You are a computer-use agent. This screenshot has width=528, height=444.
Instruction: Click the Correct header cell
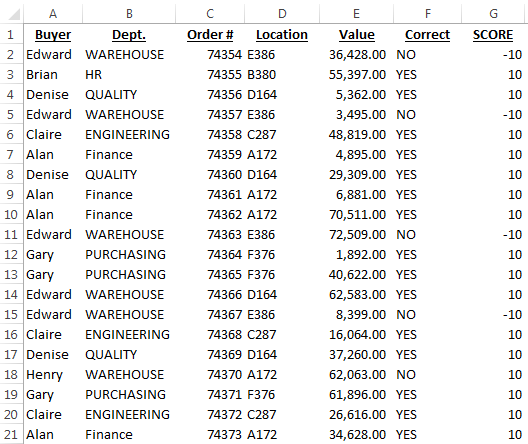click(427, 35)
